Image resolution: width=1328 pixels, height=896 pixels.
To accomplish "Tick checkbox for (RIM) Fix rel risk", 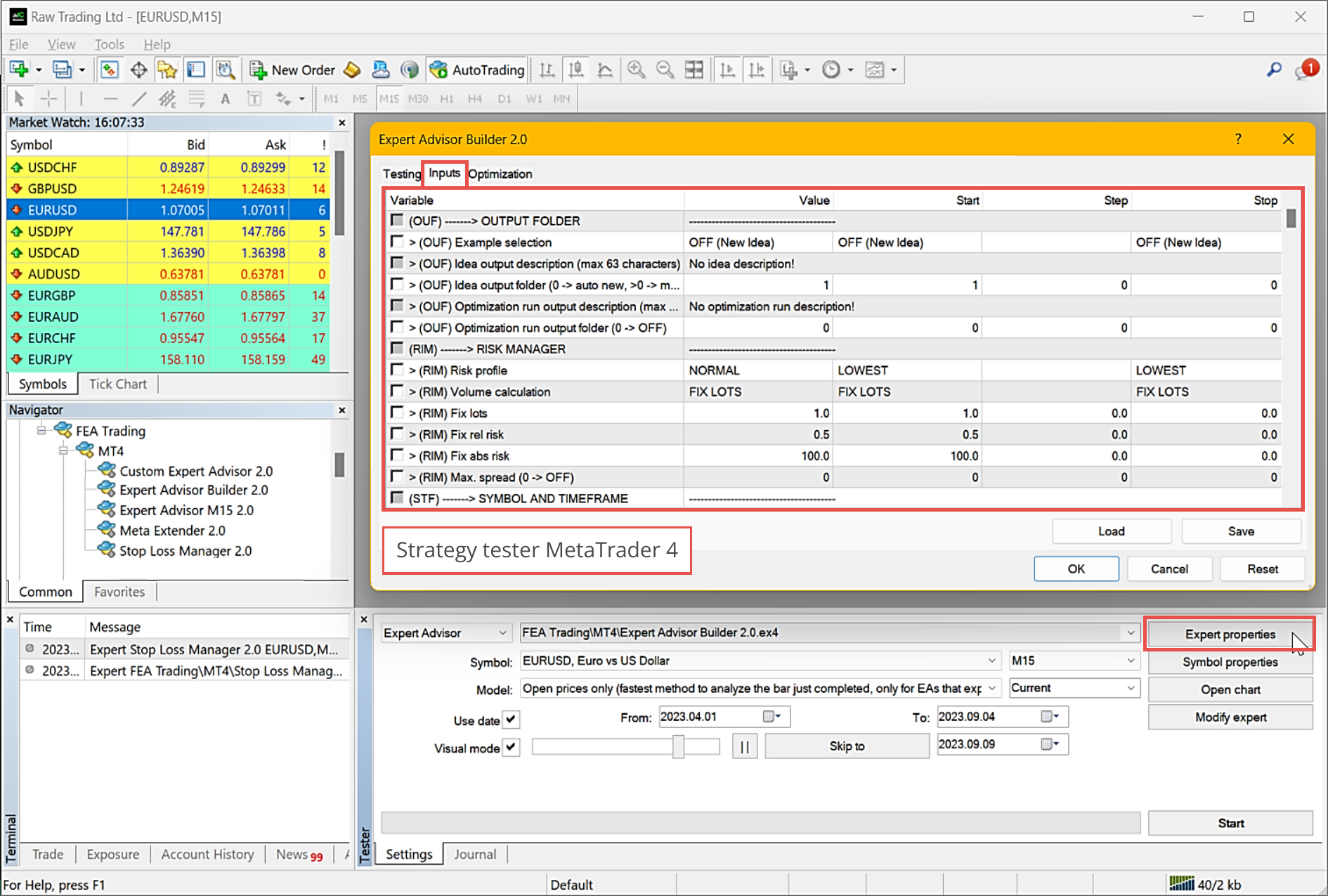I will point(397,434).
